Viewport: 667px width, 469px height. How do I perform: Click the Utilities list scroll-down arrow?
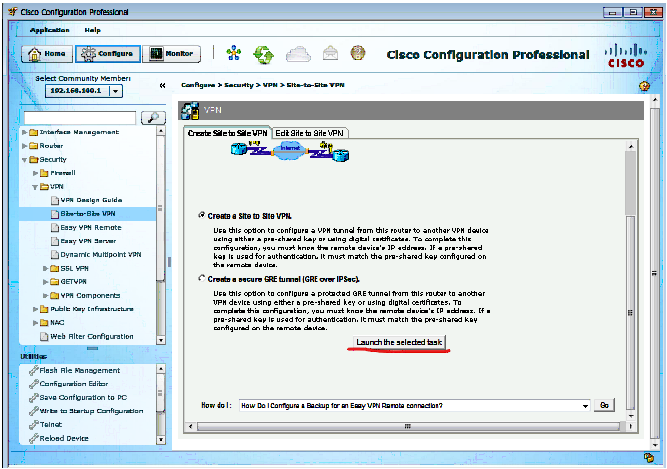click(161, 440)
